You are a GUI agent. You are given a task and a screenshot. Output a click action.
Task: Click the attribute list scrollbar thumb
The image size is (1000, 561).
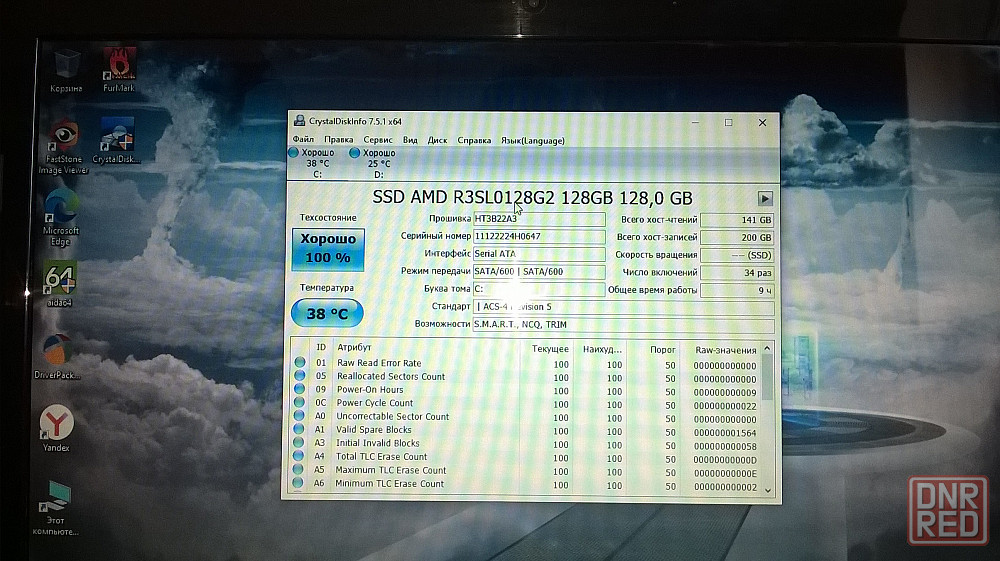[x=768, y=377]
